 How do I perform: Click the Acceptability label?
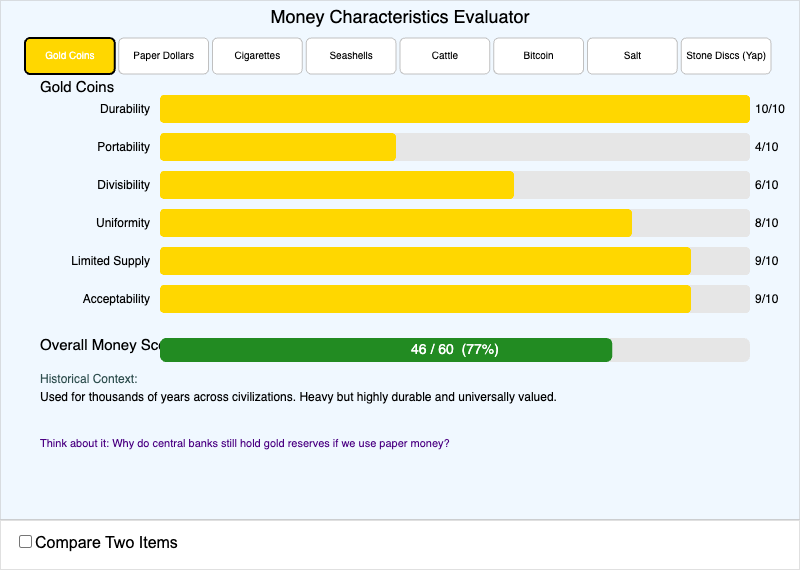pos(116,299)
